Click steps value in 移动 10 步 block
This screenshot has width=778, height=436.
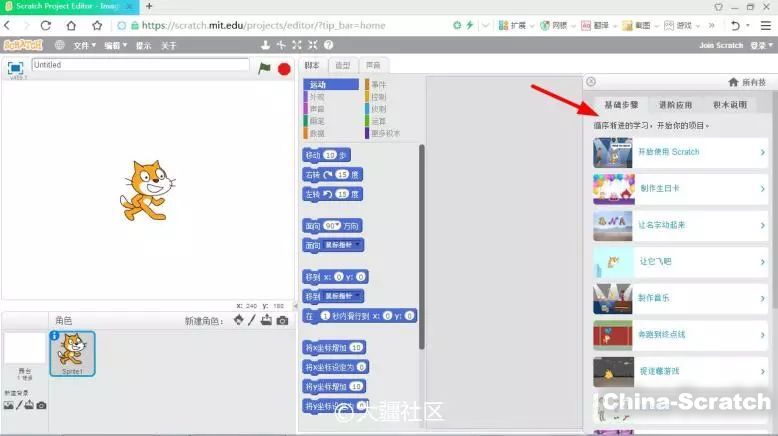(x=330, y=155)
